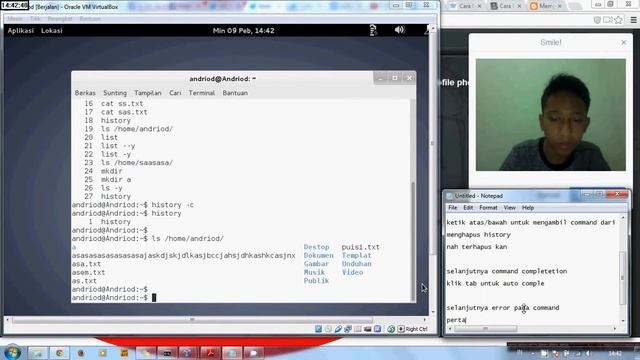Click history entry 25 'mkdir a'

[x=116, y=180]
